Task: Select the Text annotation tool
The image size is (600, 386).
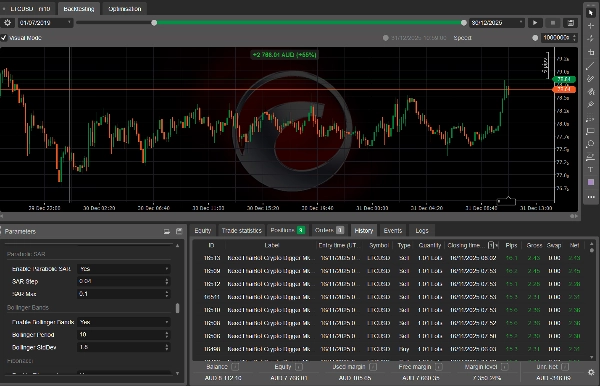Action: tap(591, 169)
